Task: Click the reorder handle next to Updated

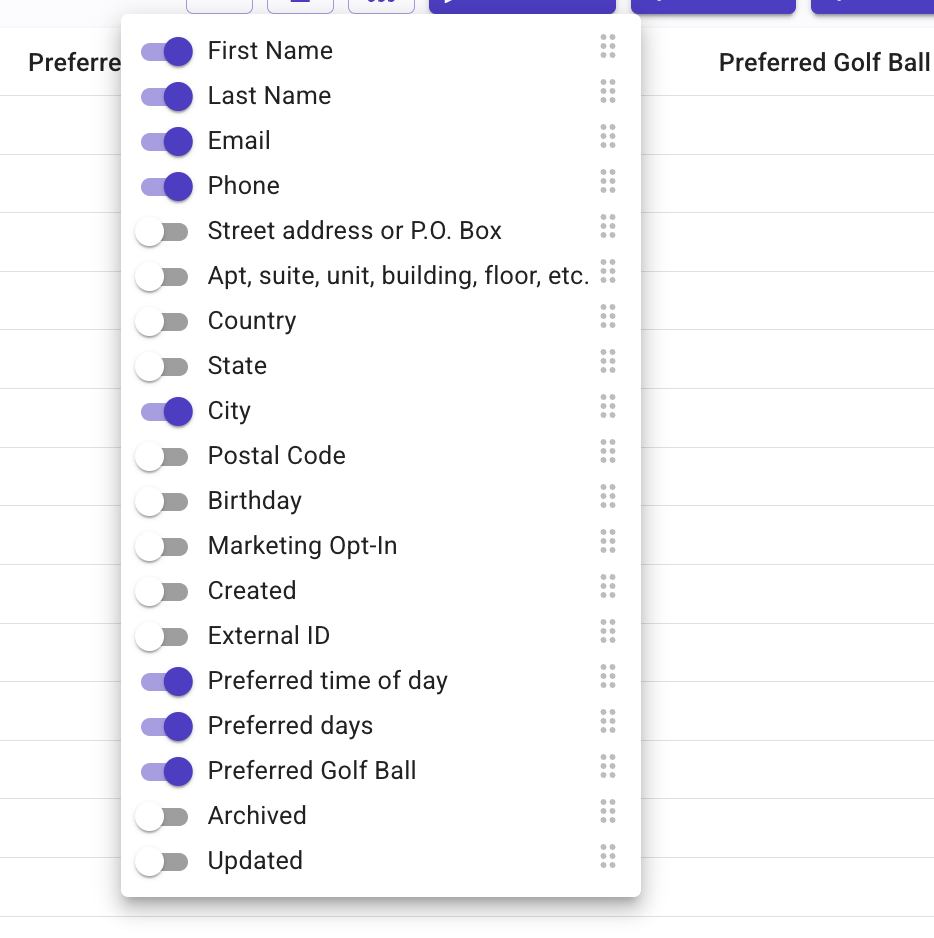Action: [x=607, y=856]
